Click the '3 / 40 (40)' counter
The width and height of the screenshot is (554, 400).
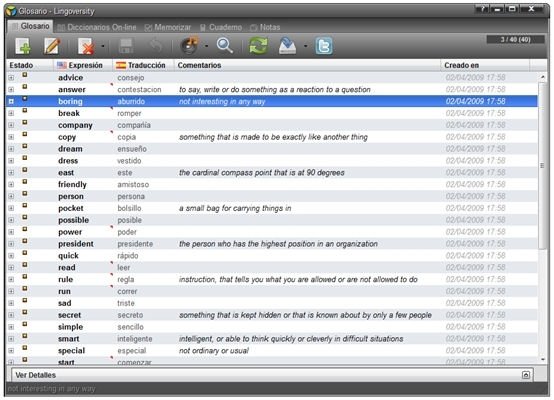515,40
